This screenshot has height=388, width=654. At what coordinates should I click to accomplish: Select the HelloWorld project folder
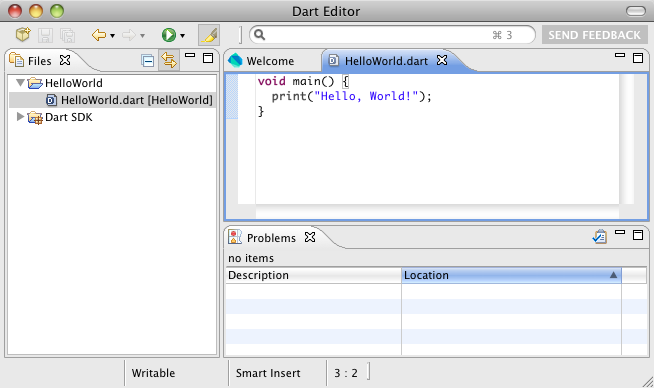pos(65,83)
